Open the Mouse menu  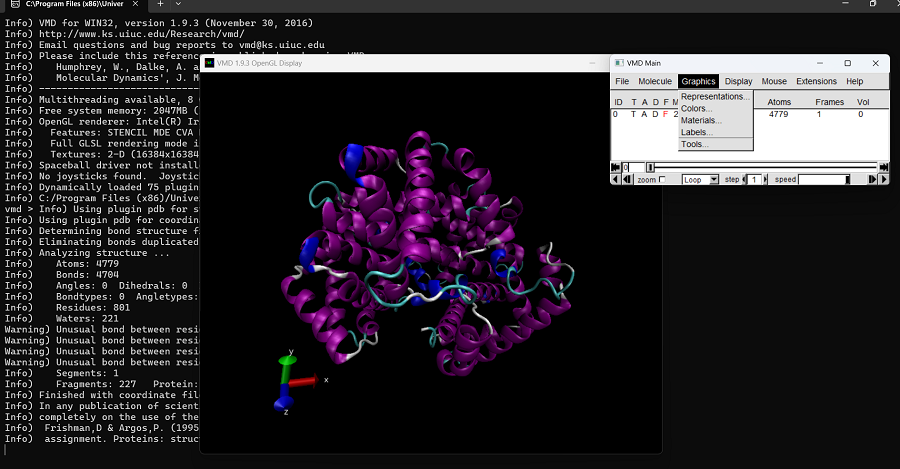(x=774, y=82)
